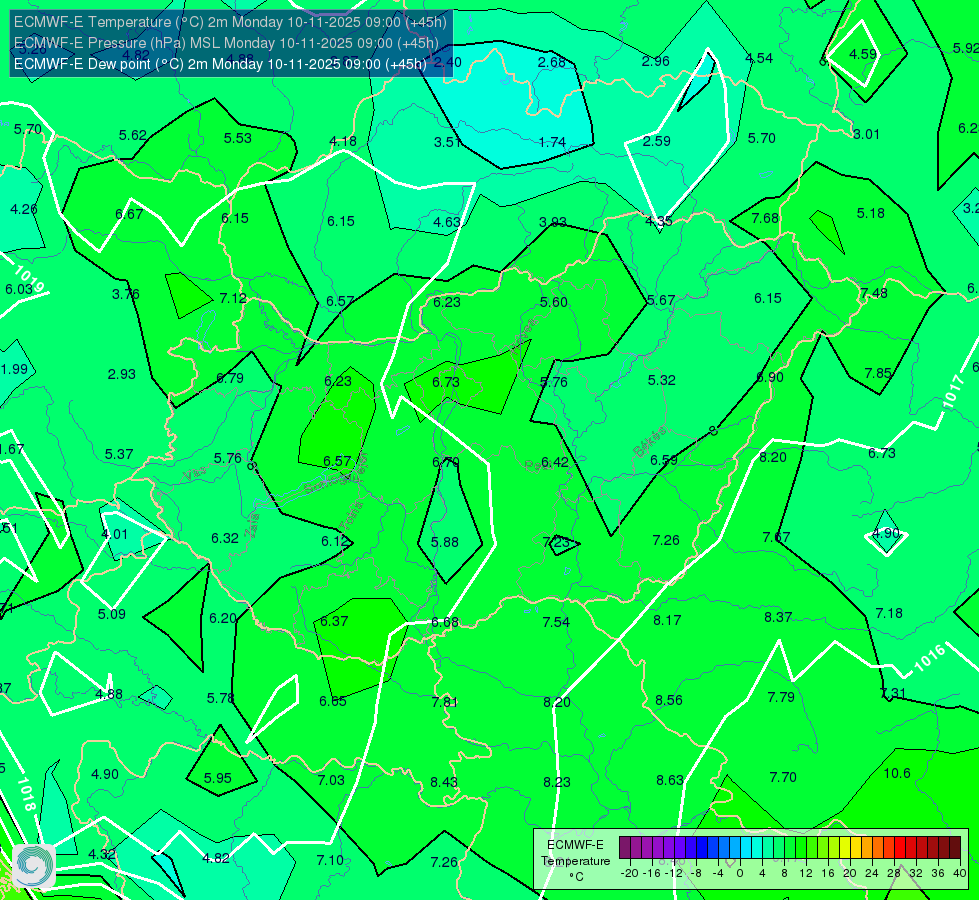979x900 pixels.
Task: Click the 7.48 temperature value
Action: pos(873,293)
